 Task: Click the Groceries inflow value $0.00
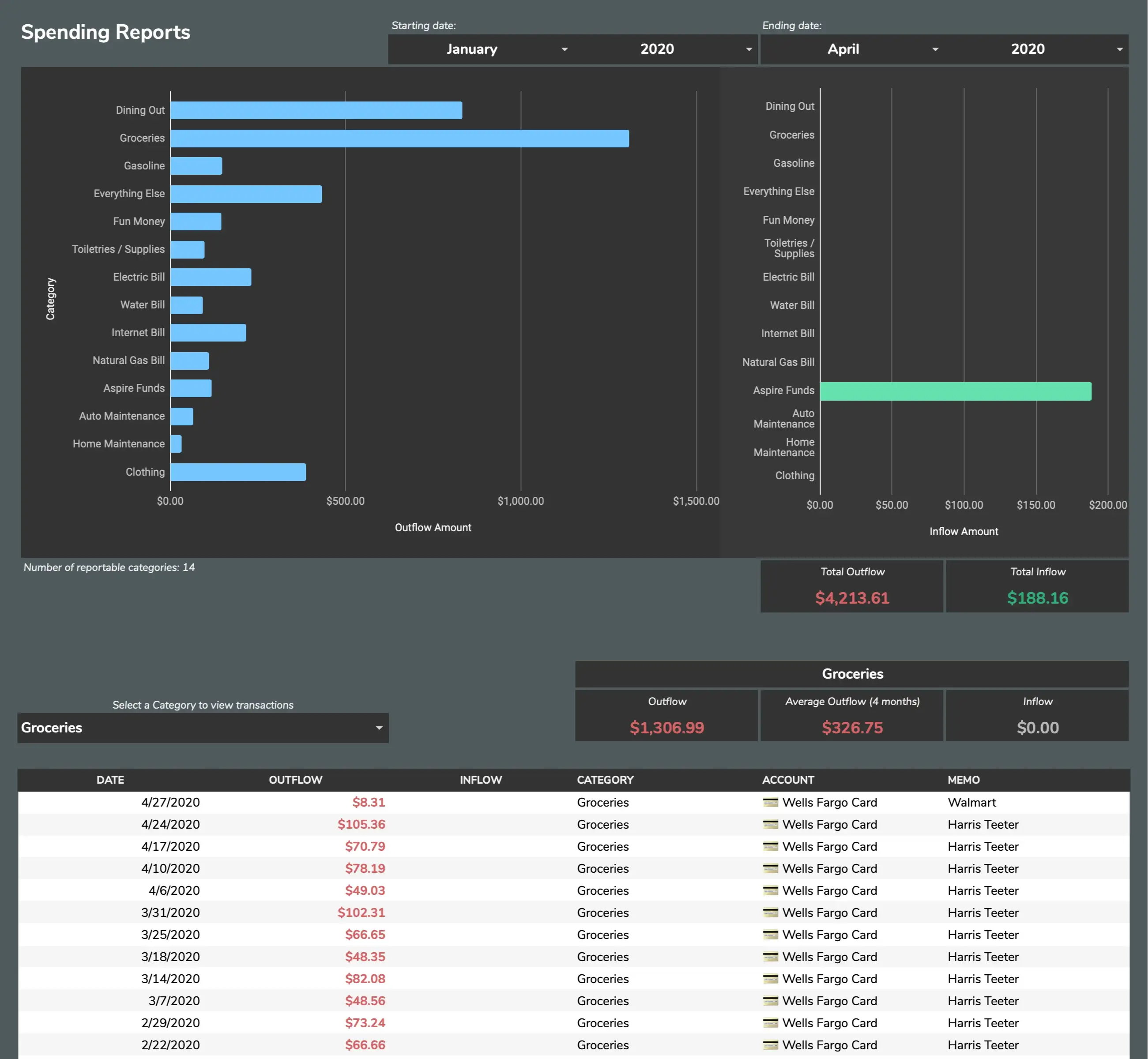coord(1037,728)
